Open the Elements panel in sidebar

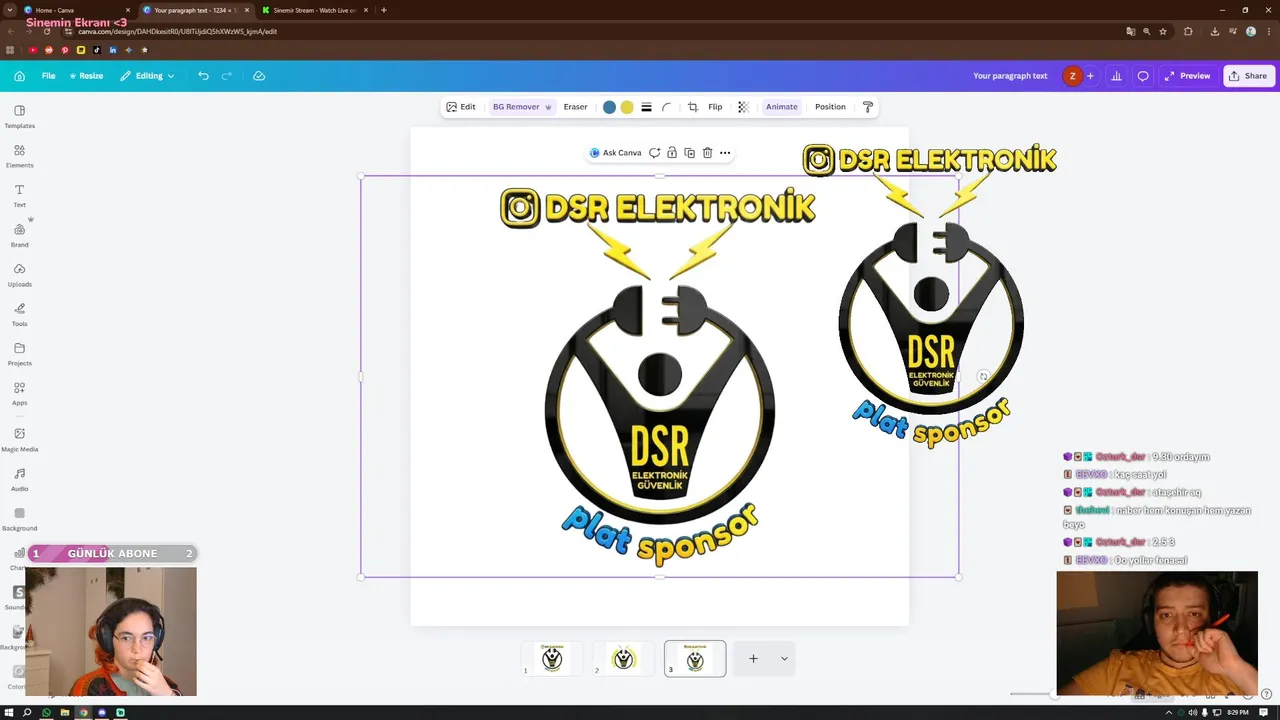tap(19, 156)
